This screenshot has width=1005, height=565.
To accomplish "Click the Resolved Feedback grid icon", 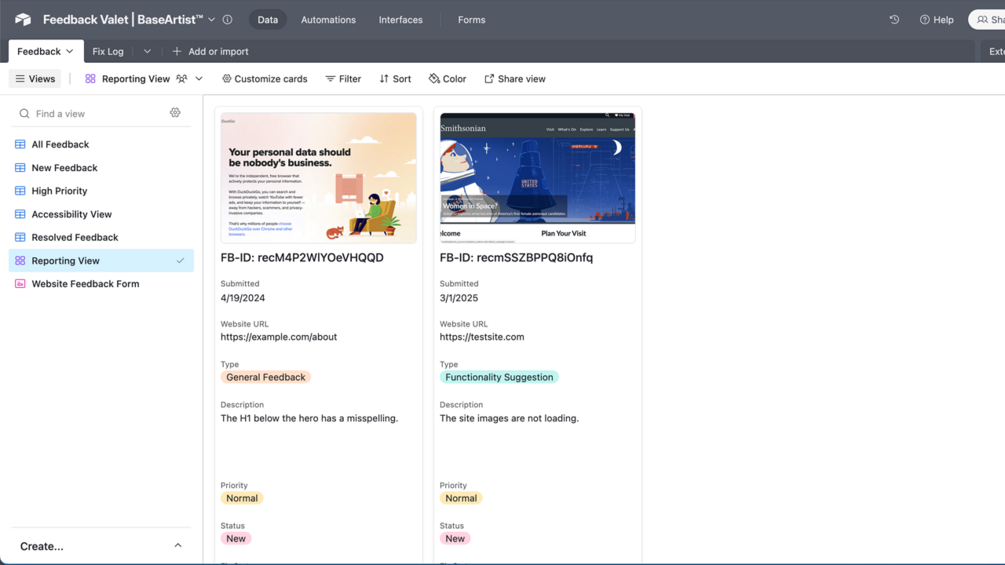I will click(21, 237).
